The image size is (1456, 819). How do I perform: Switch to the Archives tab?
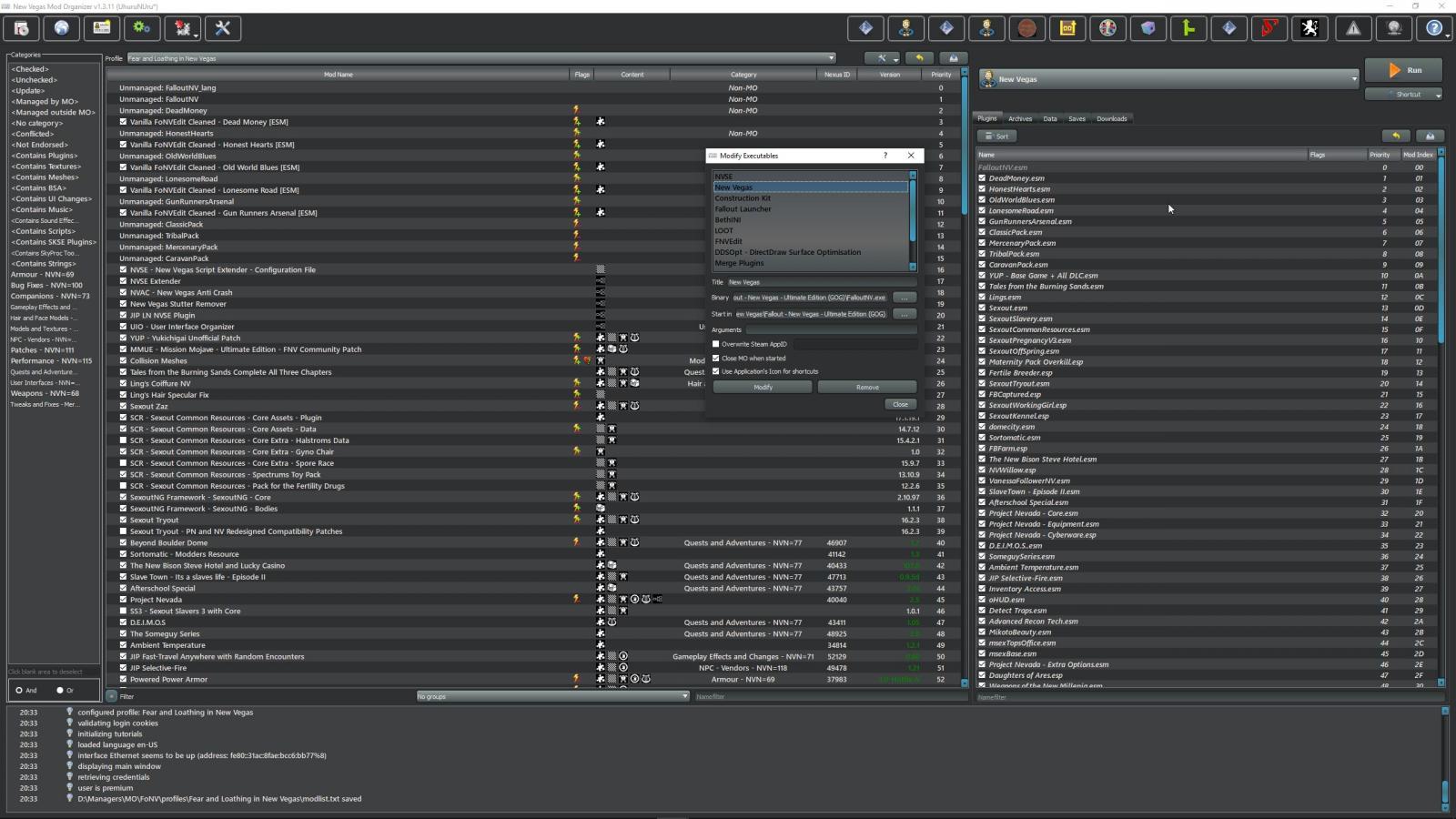(1020, 118)
